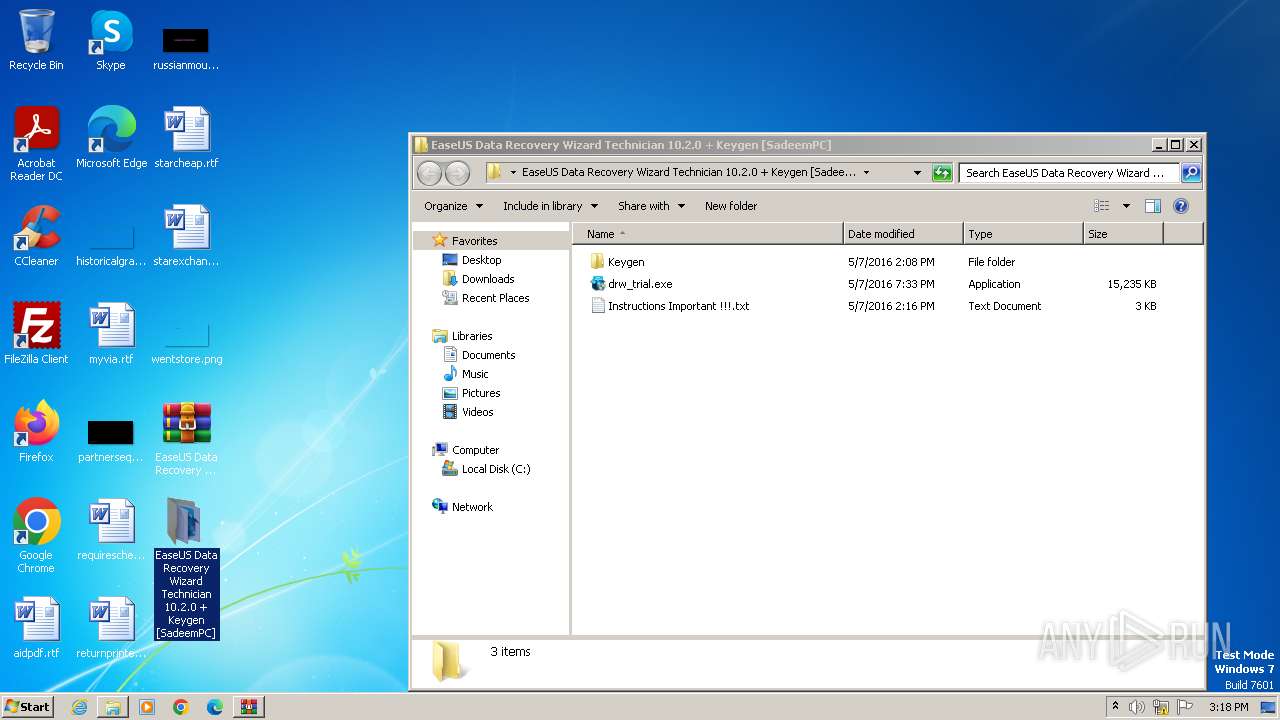The width and height of the screenshot is (1280, 720).
Task: Open the Recycle Bin desktop icon
Action: 36,40
